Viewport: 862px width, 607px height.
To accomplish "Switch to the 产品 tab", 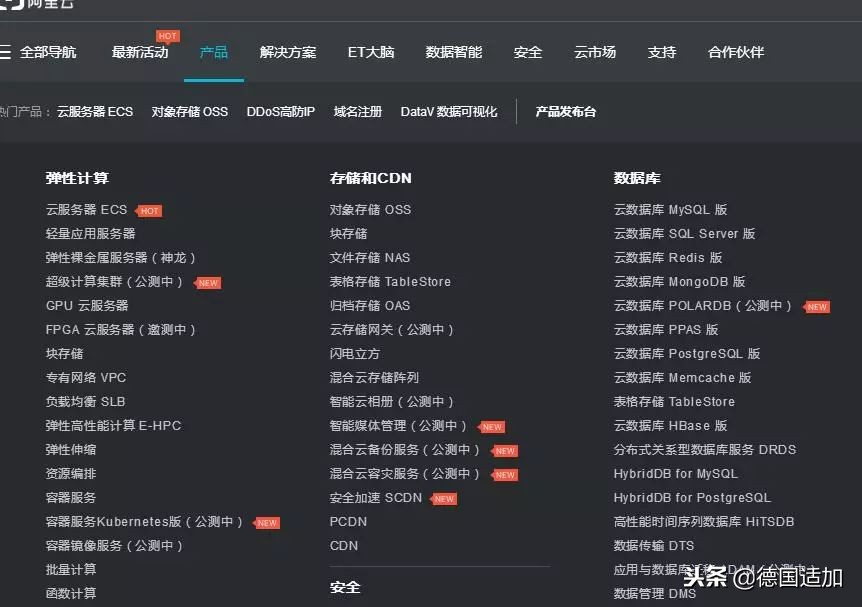I will coord(213,51).
